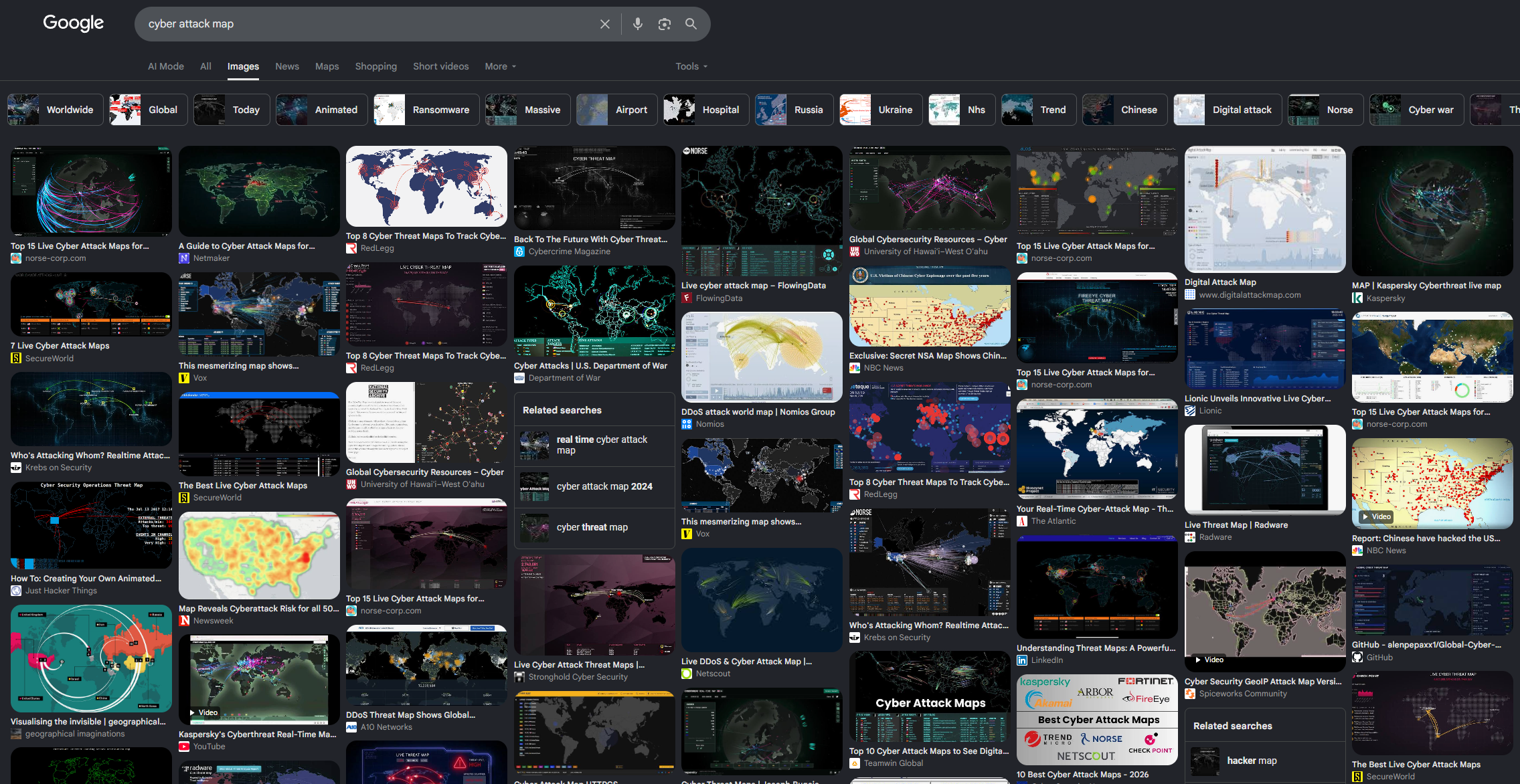Viewport: 1520px width, 784px height.
Task: Switch to the All results tab
Action: pos(205,66)
